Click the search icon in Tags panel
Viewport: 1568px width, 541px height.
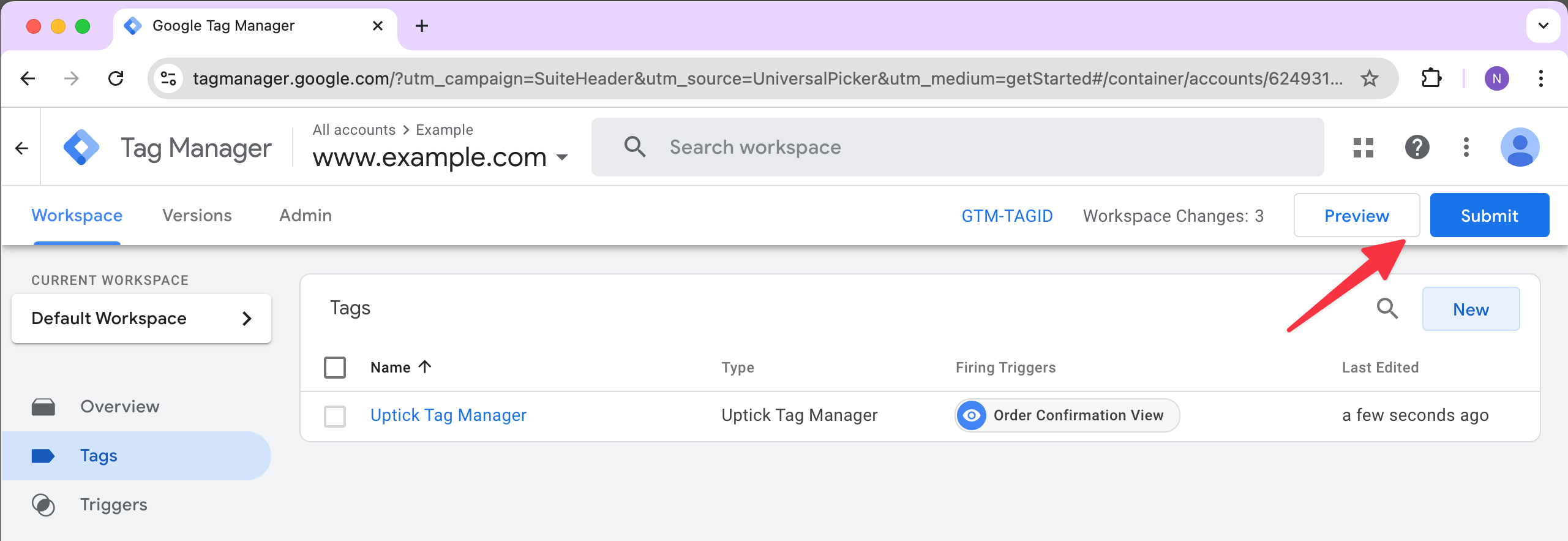pos(1387,309)
